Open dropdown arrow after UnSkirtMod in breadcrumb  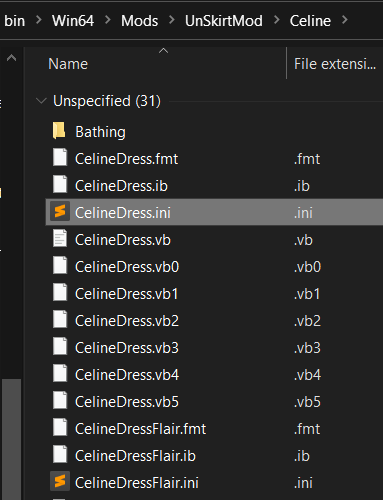(x=276, y=20)
